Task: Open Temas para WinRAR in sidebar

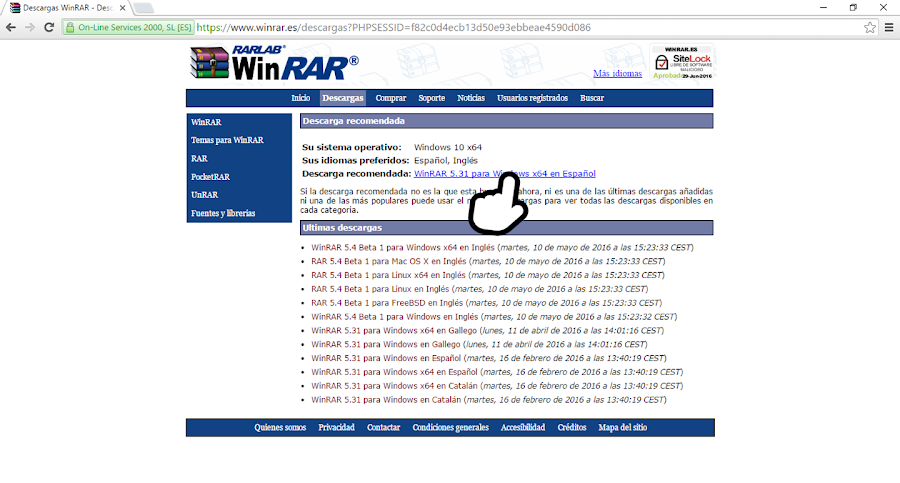Action: click(x=227, y=140)
